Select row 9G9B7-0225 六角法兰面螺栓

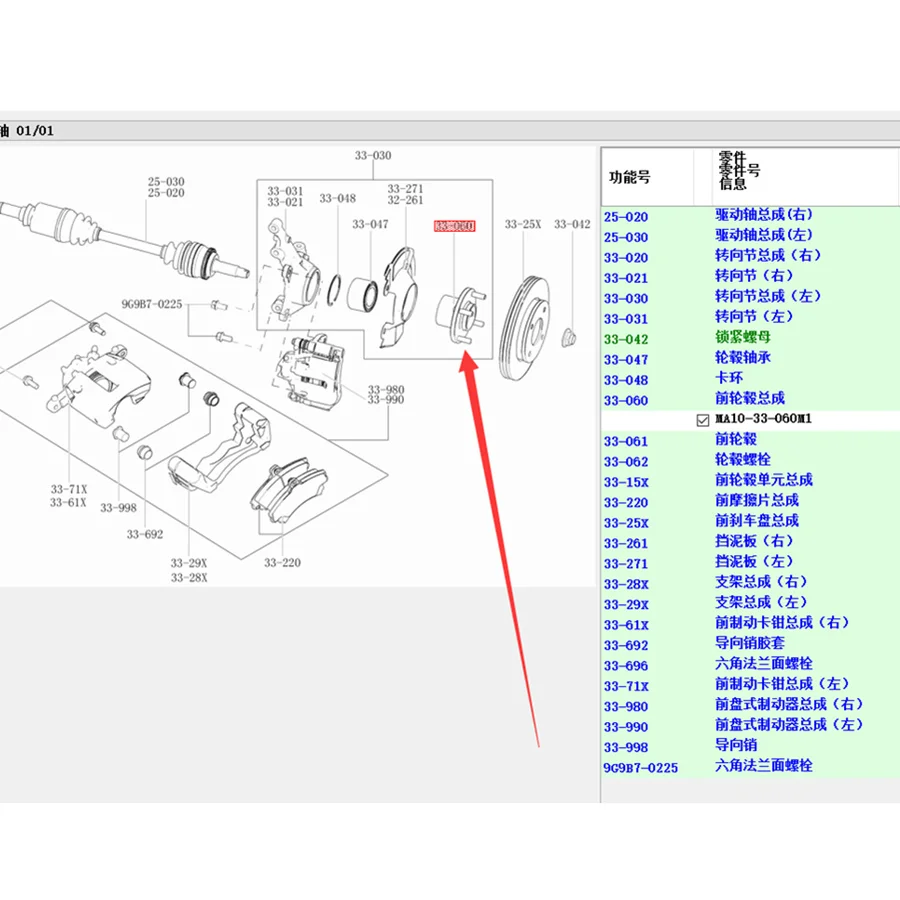750,767
